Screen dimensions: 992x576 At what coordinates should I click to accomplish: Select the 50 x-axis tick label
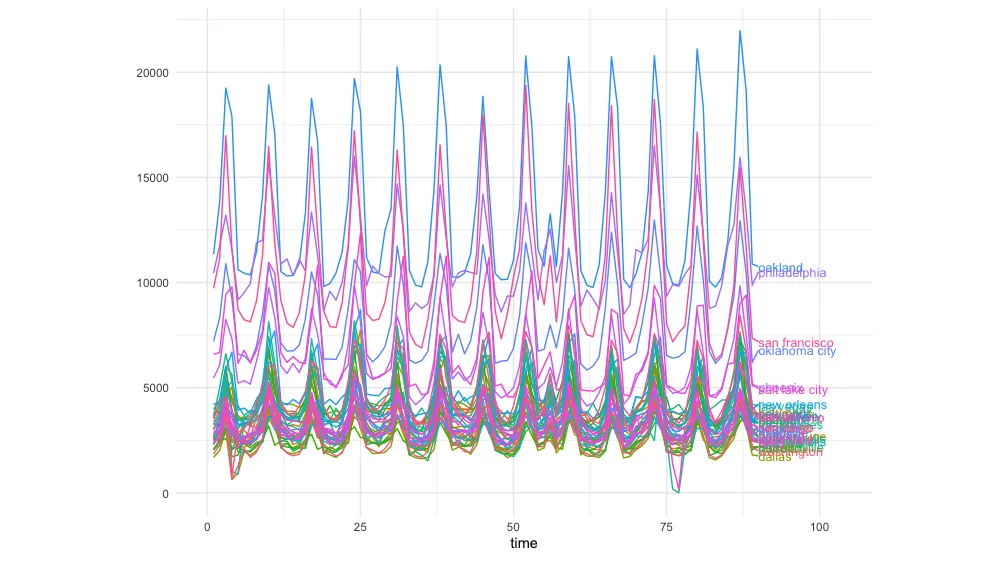(513, 526)
